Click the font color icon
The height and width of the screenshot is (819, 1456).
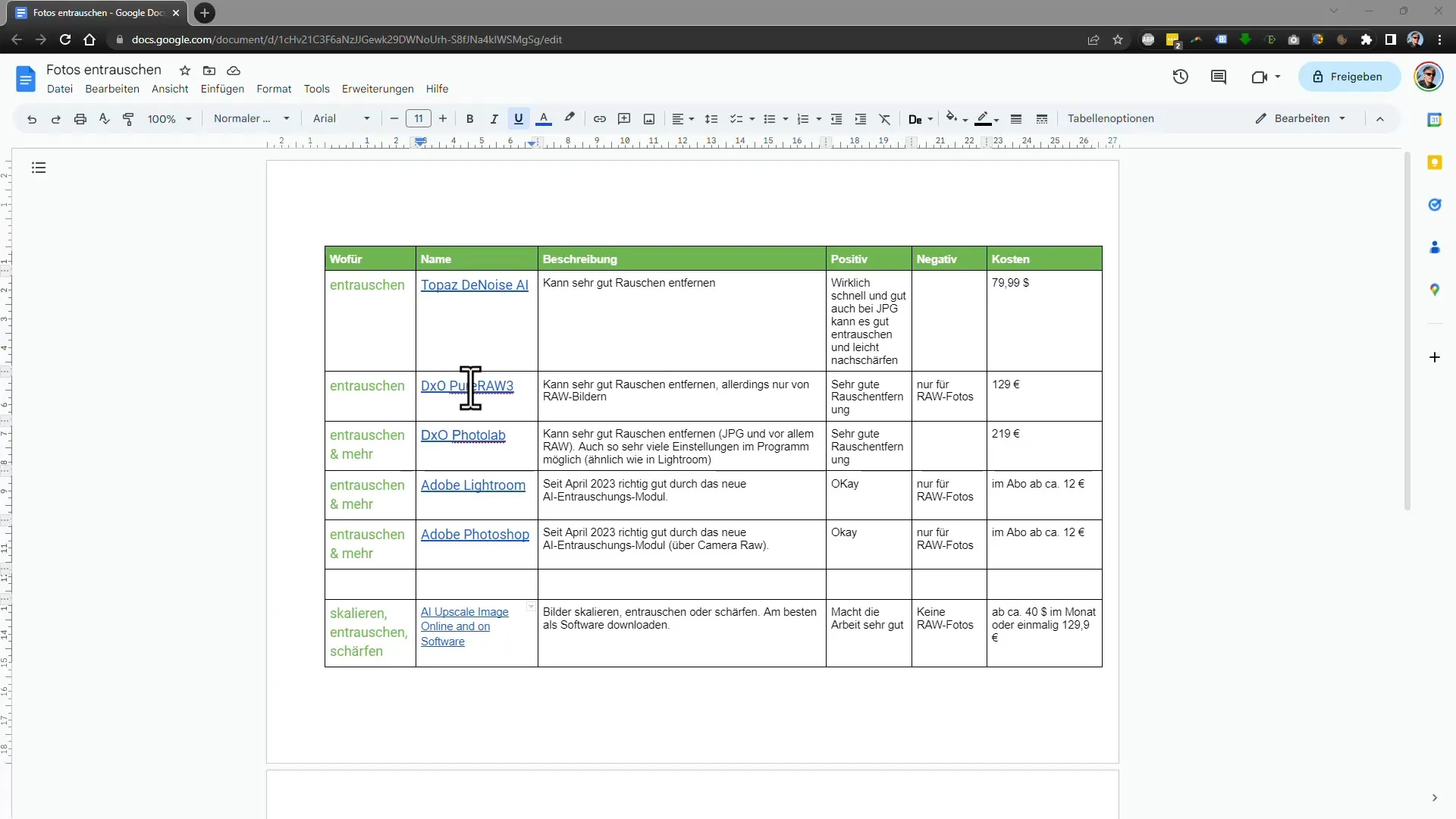pyautogui.click(x=544, y=118)
